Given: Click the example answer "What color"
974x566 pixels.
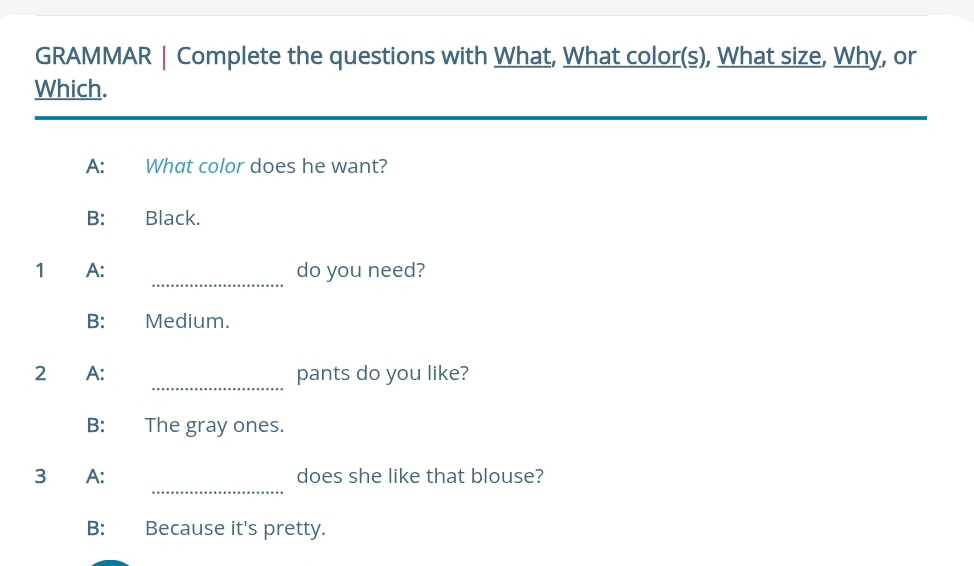Looking at the screenshot, I should [195, 166].
